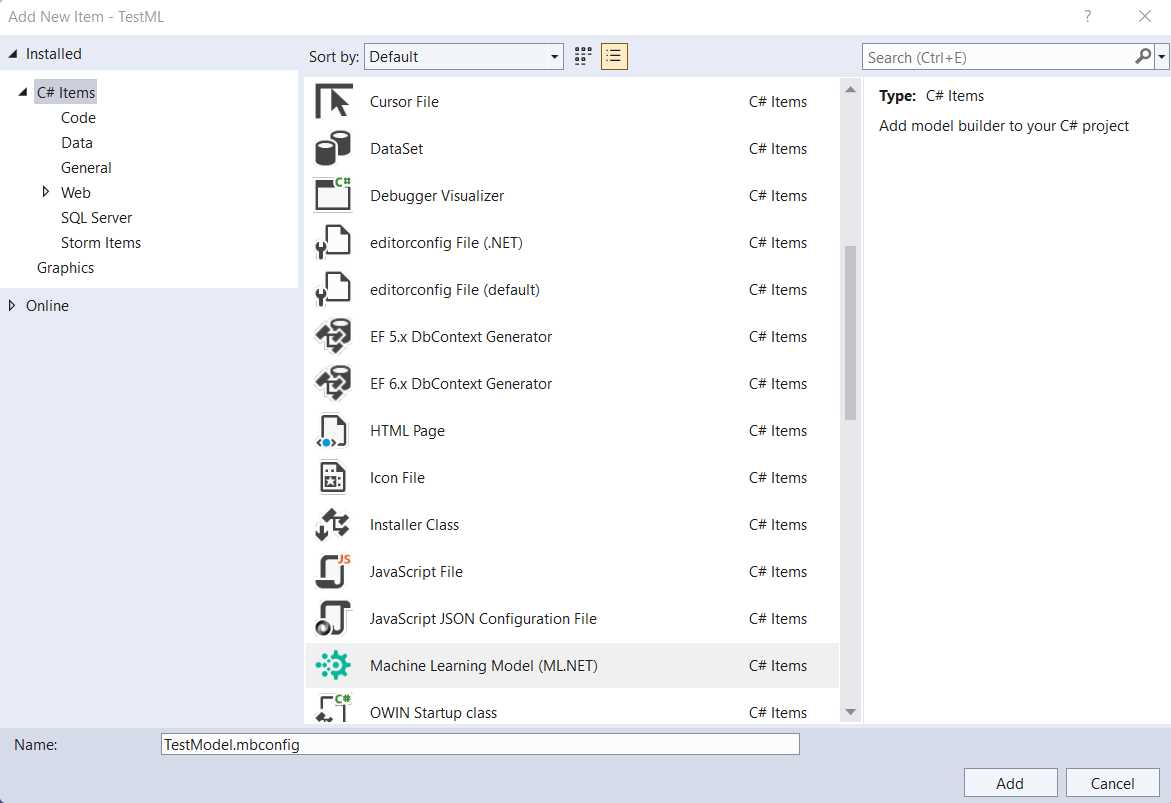The height and width of the screenshot is (803, 1171).
Task: Click the JavaScript JSON Configuration File icon
Action: click(333, 618)
